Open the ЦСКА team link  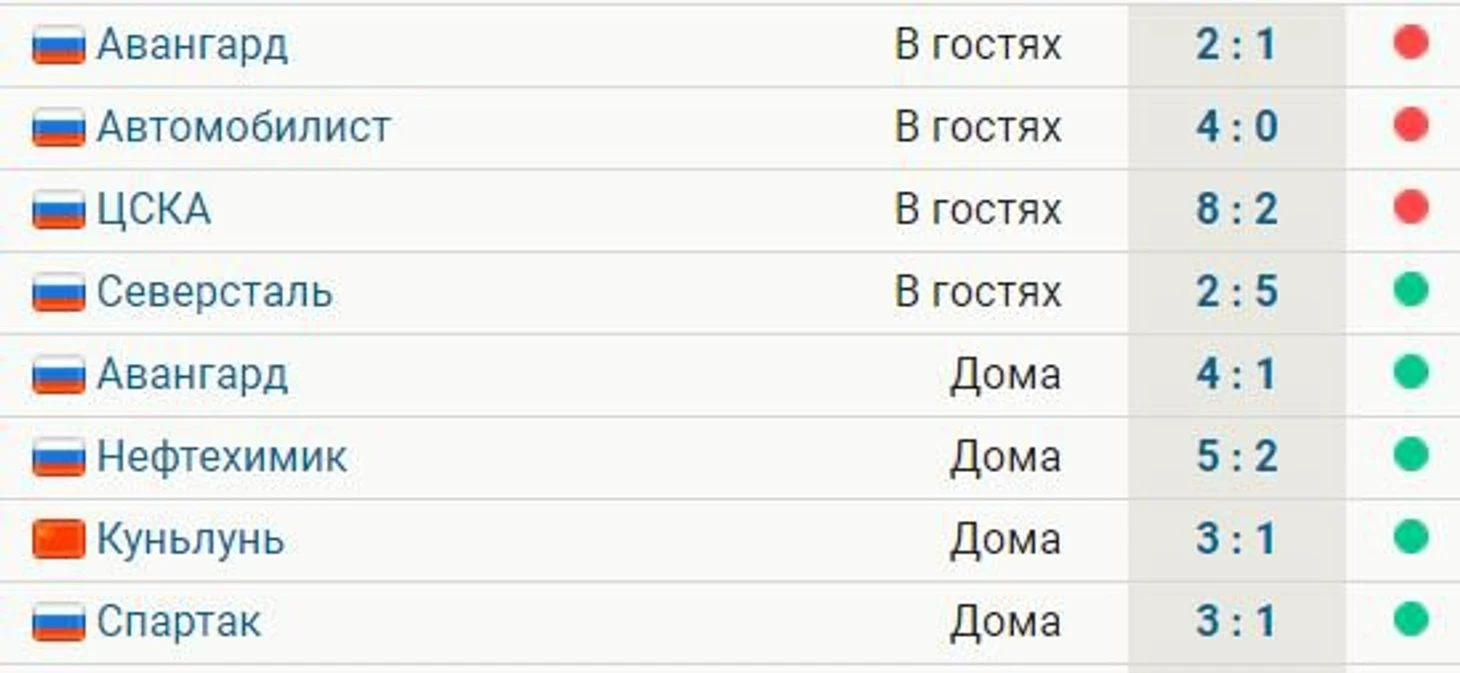coord(153,210)
